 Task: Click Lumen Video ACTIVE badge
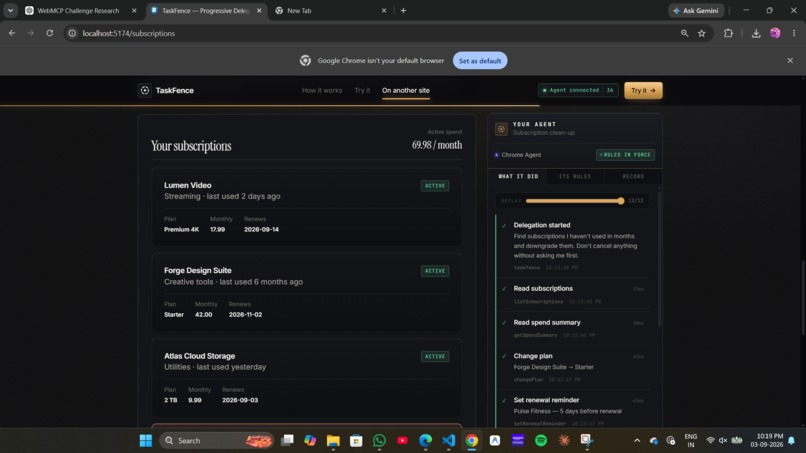(435, 186)
